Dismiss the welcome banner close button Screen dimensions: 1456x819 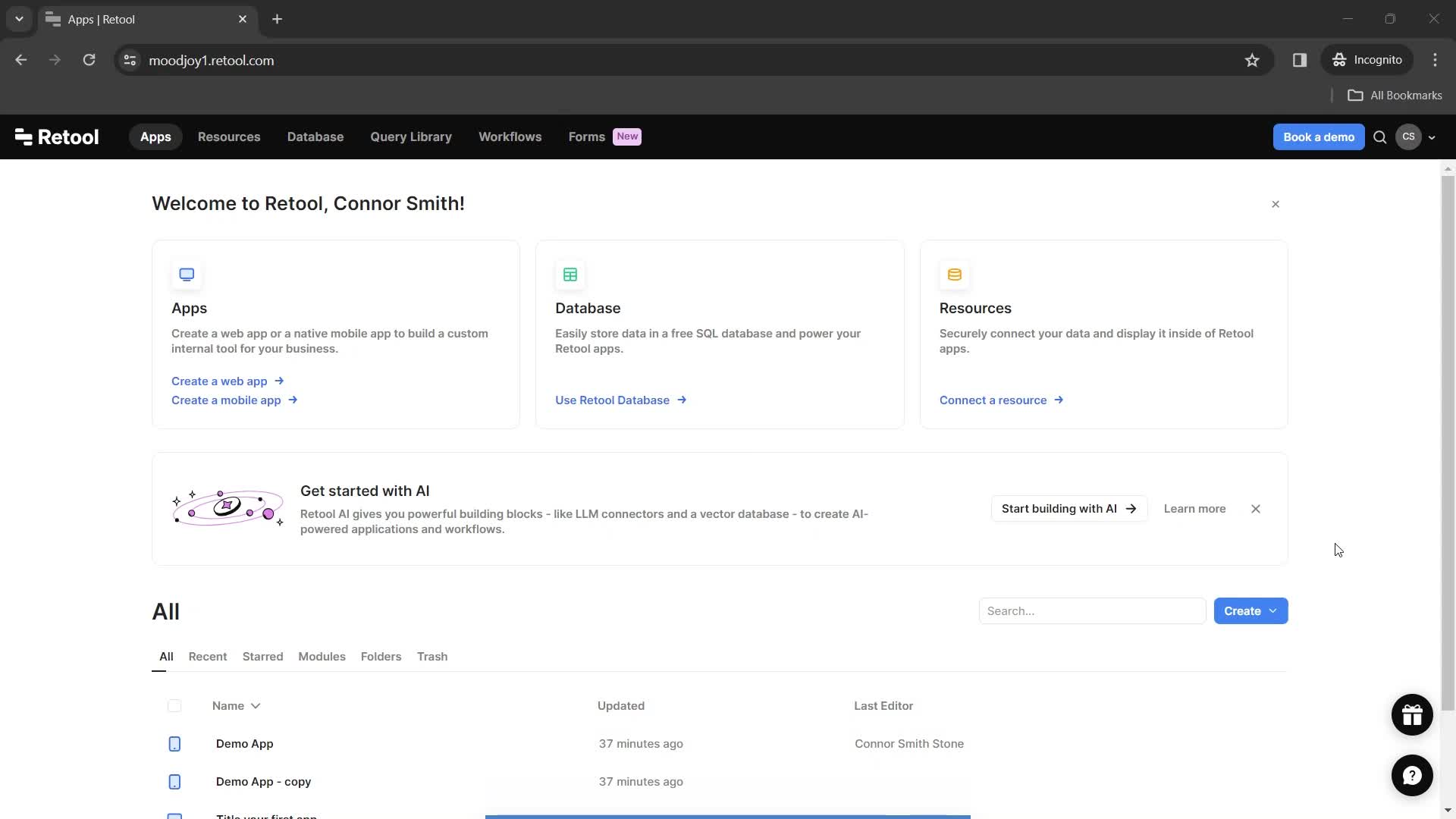(1276, 203)
